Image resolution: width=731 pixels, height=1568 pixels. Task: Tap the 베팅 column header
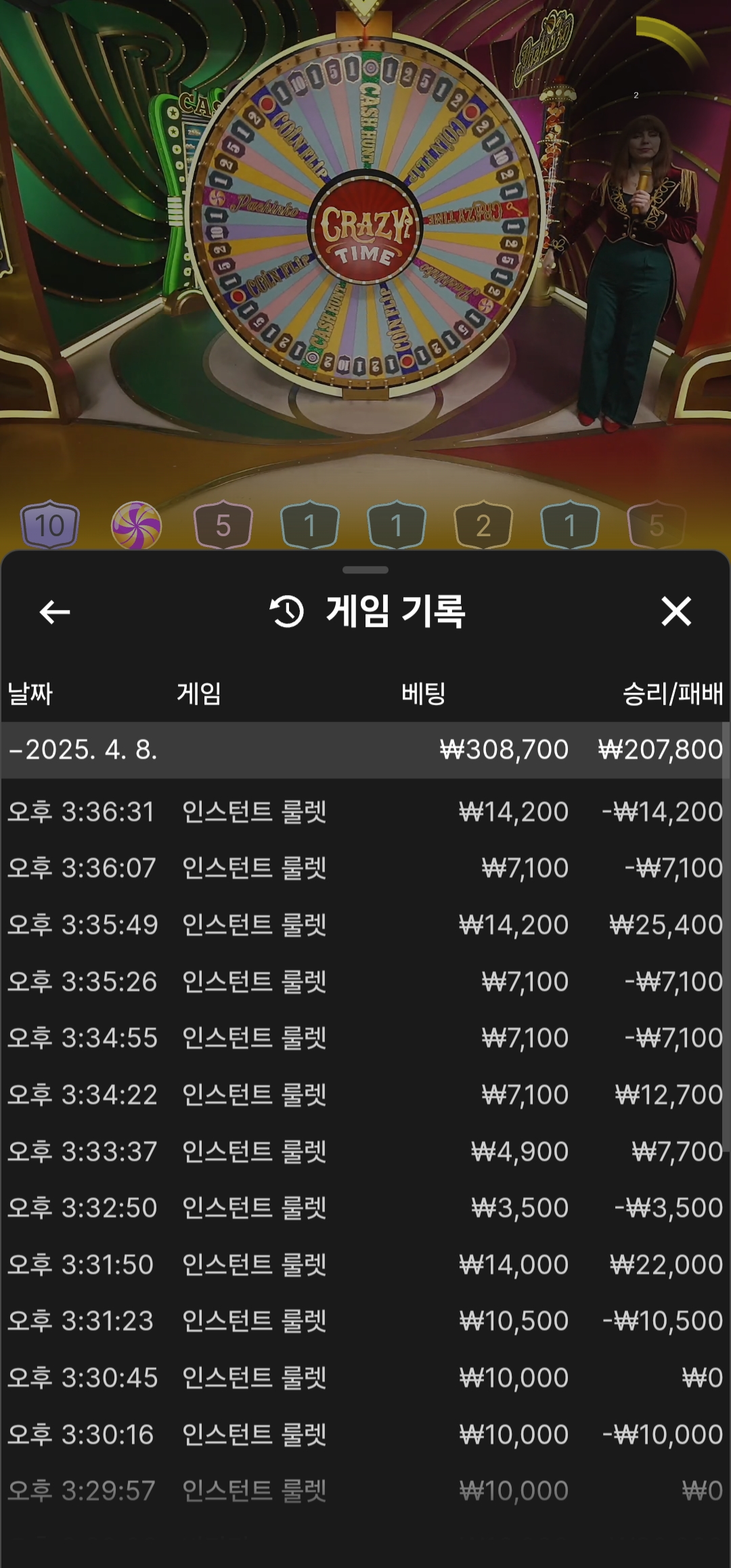pyautogui.click(x=424, y=694)
